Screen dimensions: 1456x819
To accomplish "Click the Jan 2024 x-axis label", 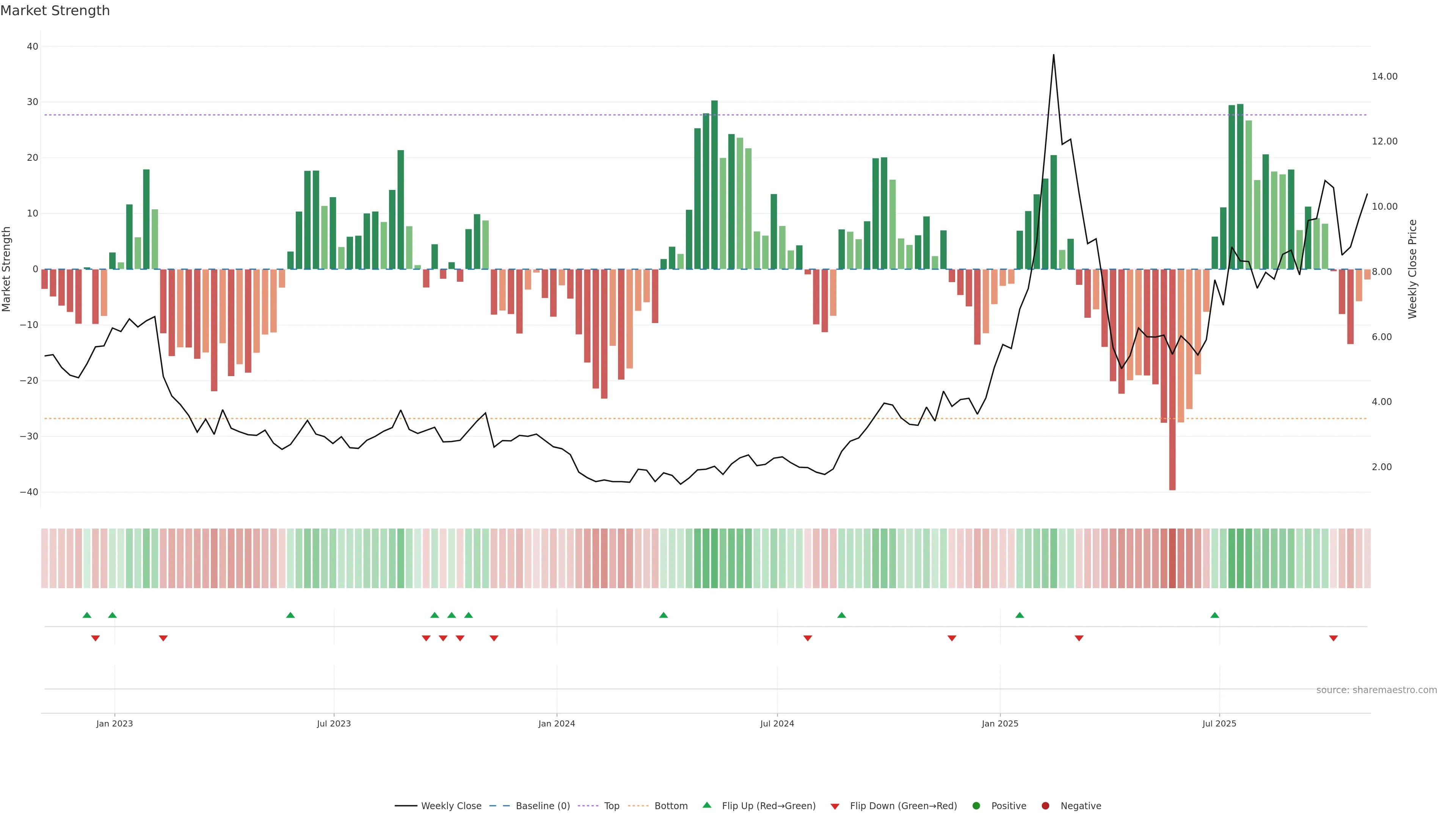I will click(x=556, y=723).
